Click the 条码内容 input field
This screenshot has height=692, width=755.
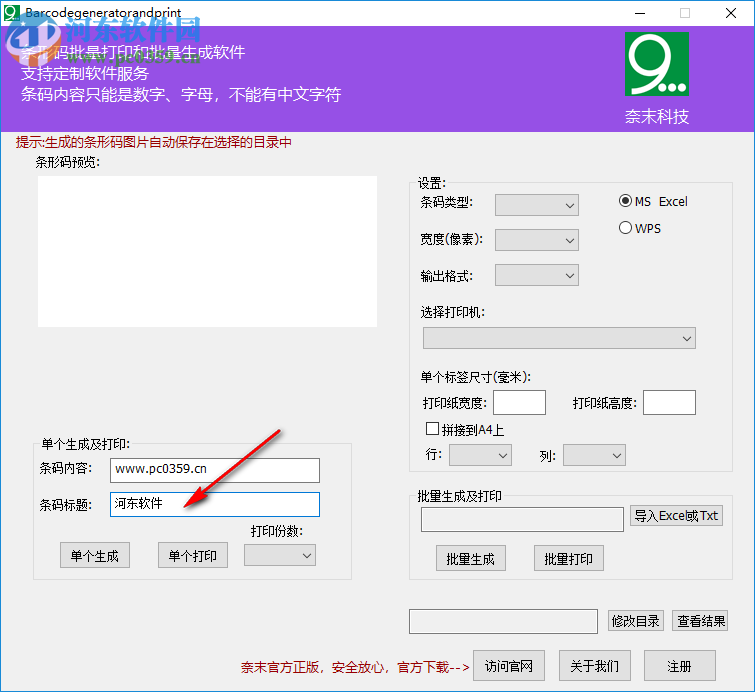pyautogui.click(x=215, y=470)
